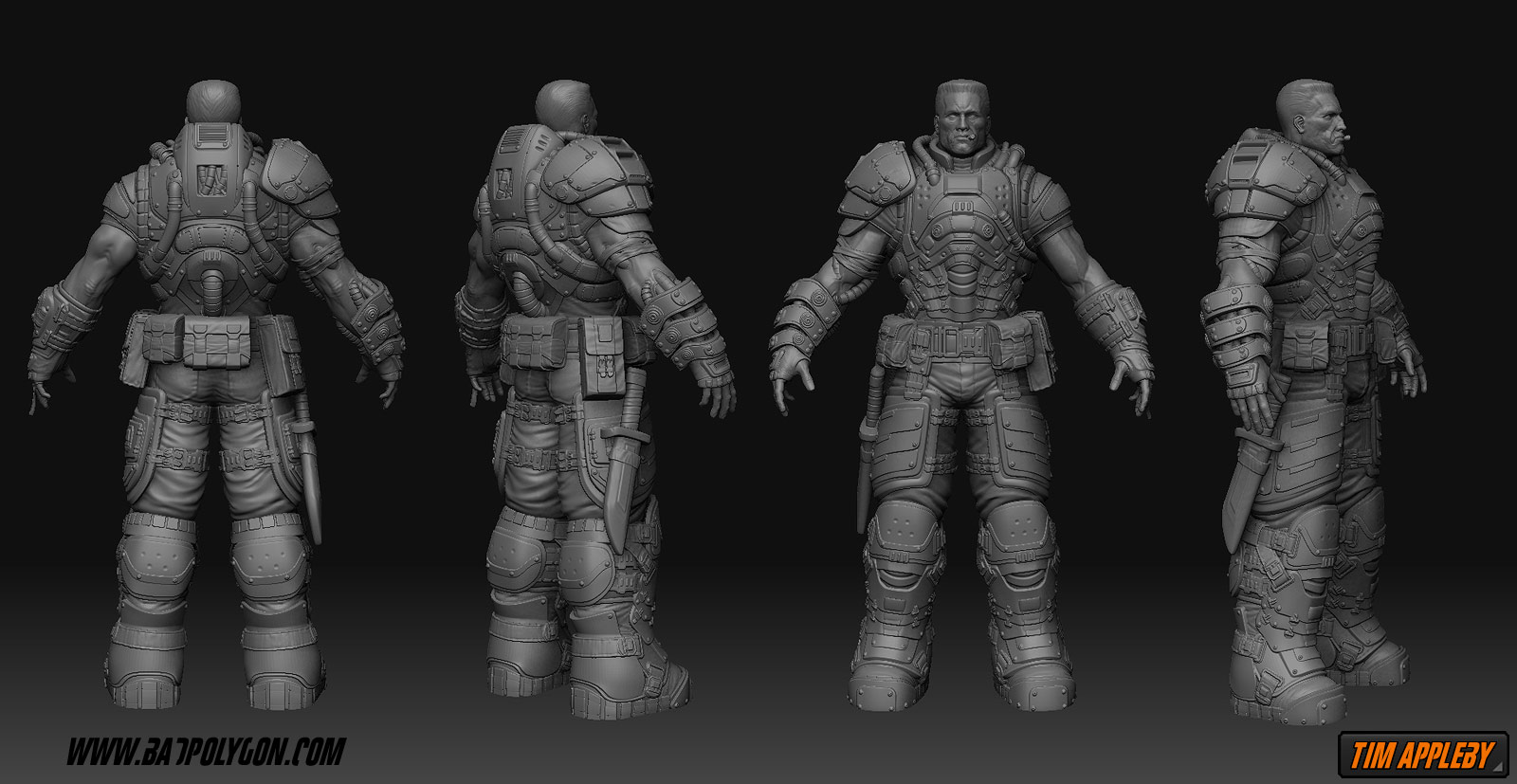Screen dimensions: 1517x784
Task: Select the back view of the armored character
Action: tap(217, 394)
